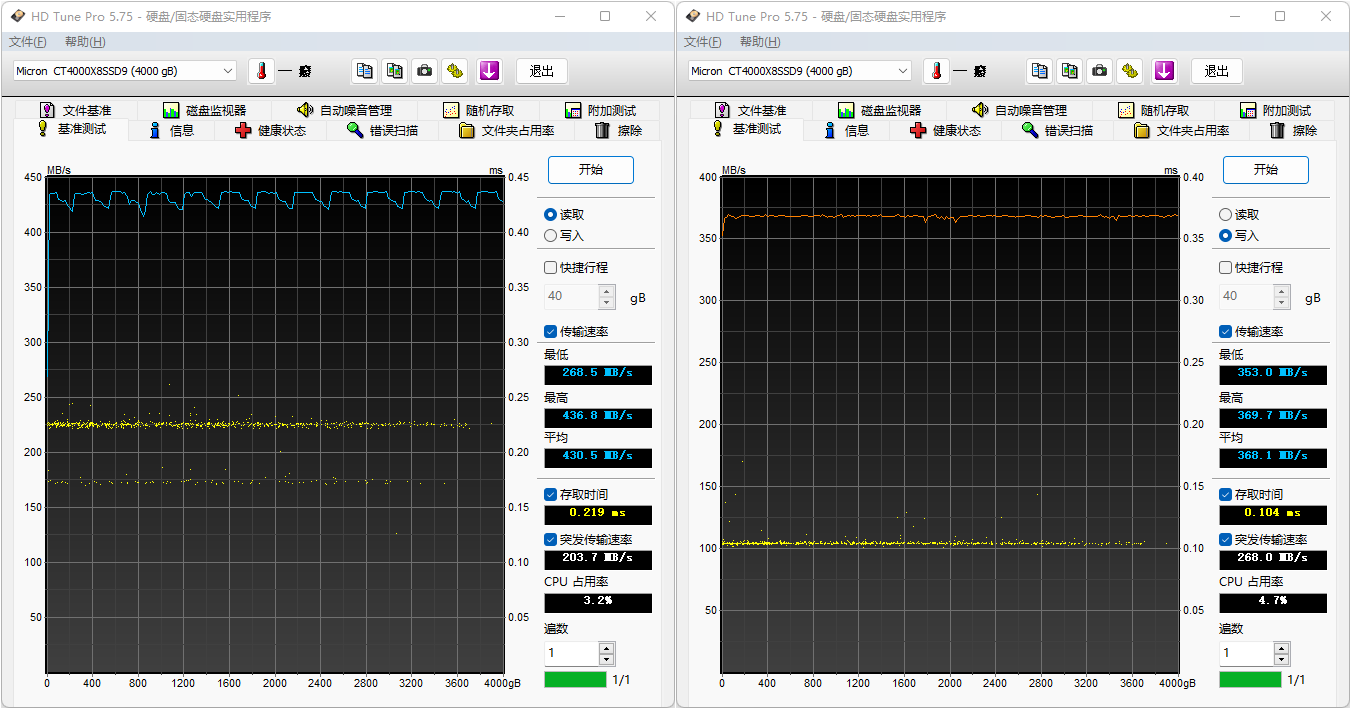Click 快捷行程 gB spinner in right window
Viewport: 1351px width, 709px height.
1282,297
